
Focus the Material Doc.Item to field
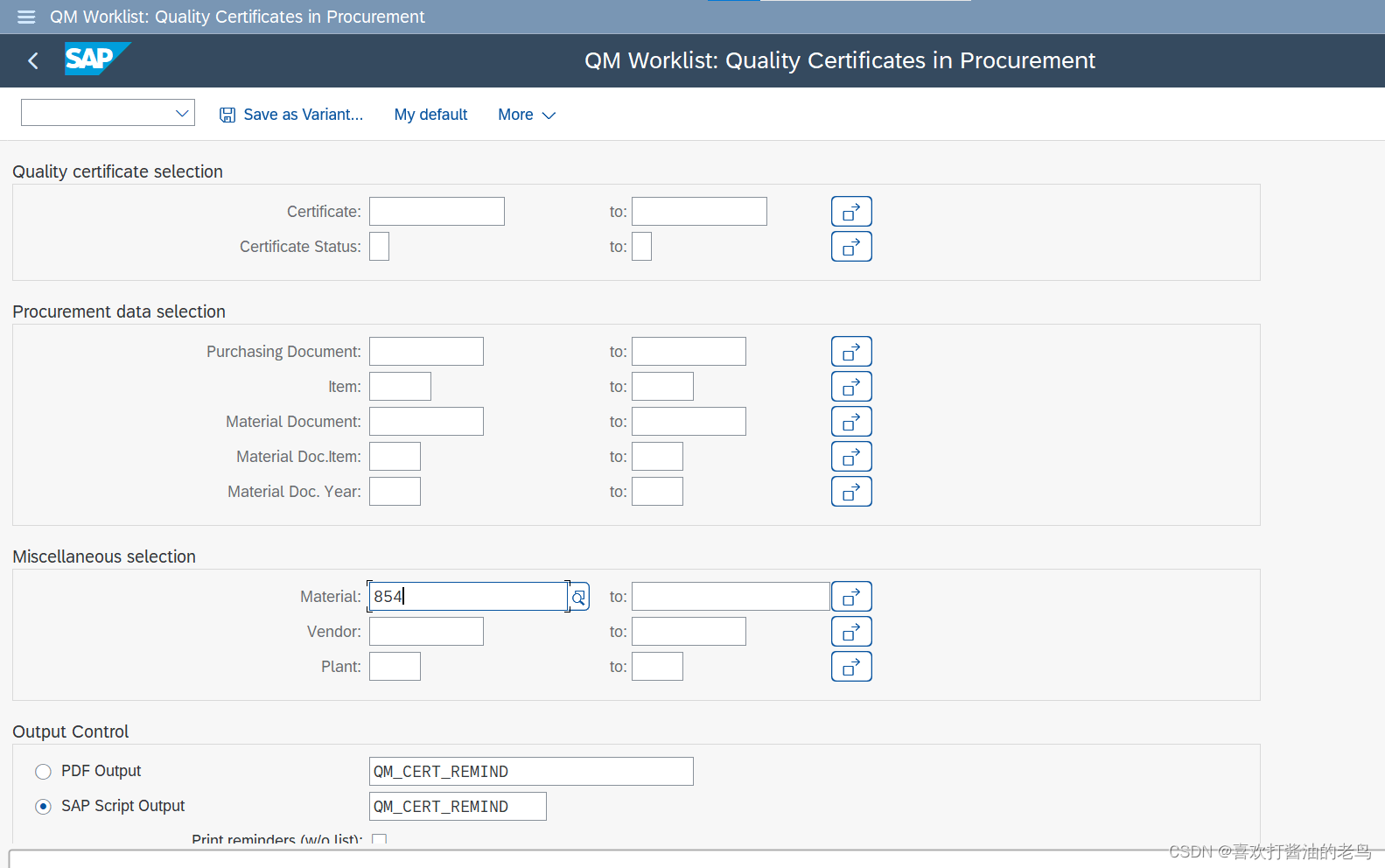pos(657,457)
